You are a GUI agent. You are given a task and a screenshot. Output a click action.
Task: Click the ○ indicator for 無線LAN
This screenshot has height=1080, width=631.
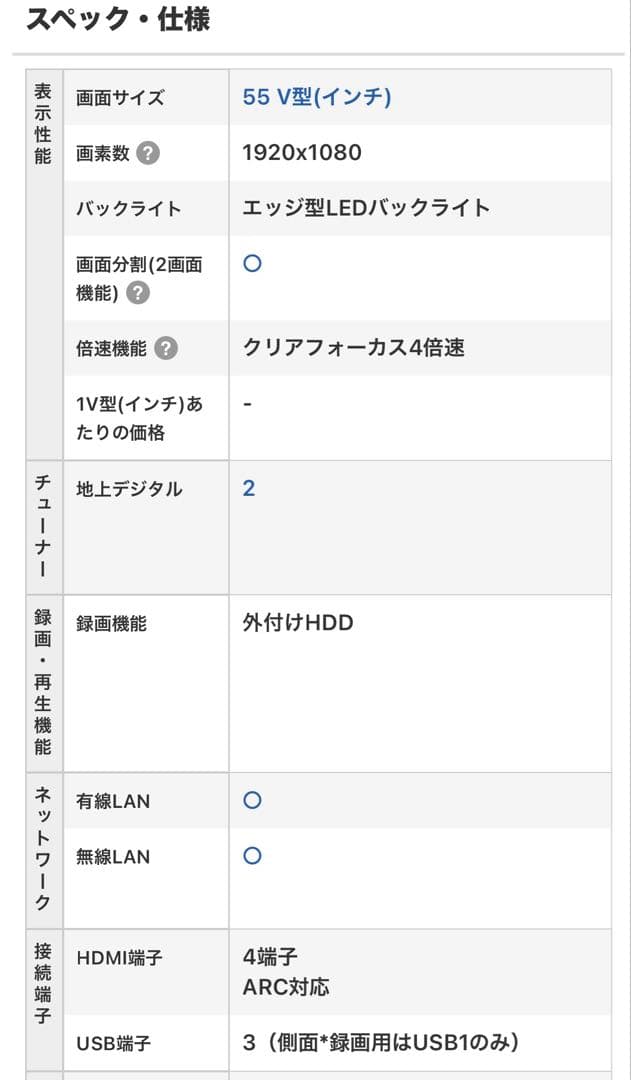tap(251, 857)
